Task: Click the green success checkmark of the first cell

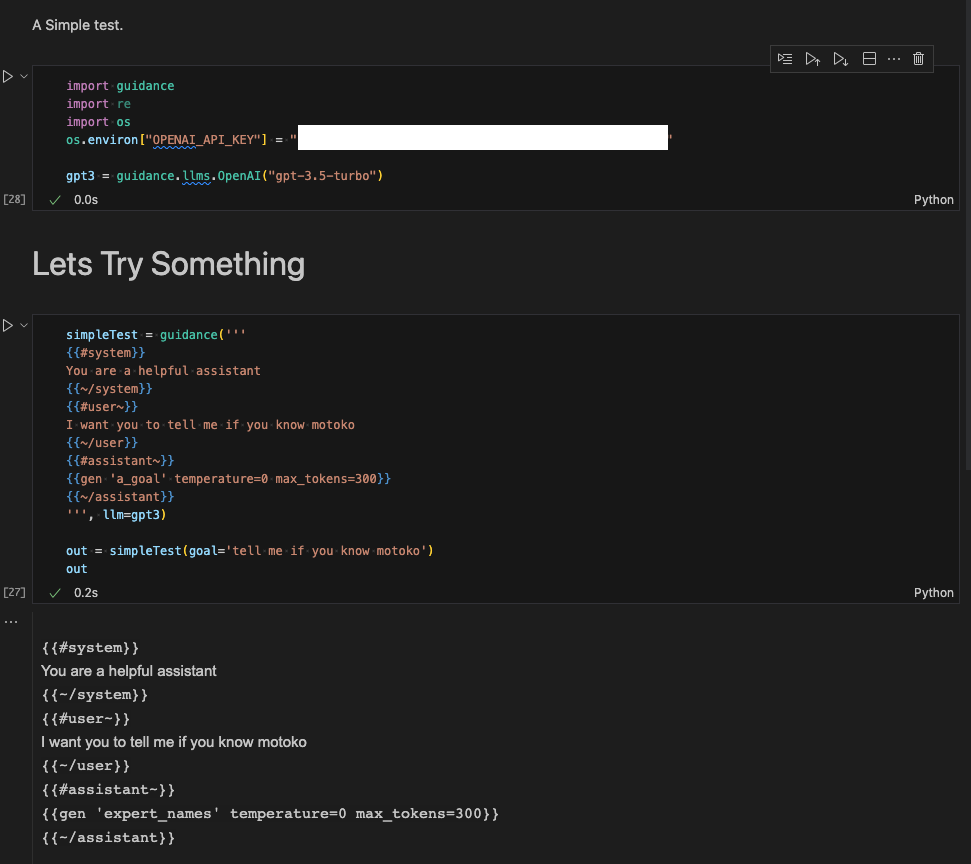Action: click(54, 199)
